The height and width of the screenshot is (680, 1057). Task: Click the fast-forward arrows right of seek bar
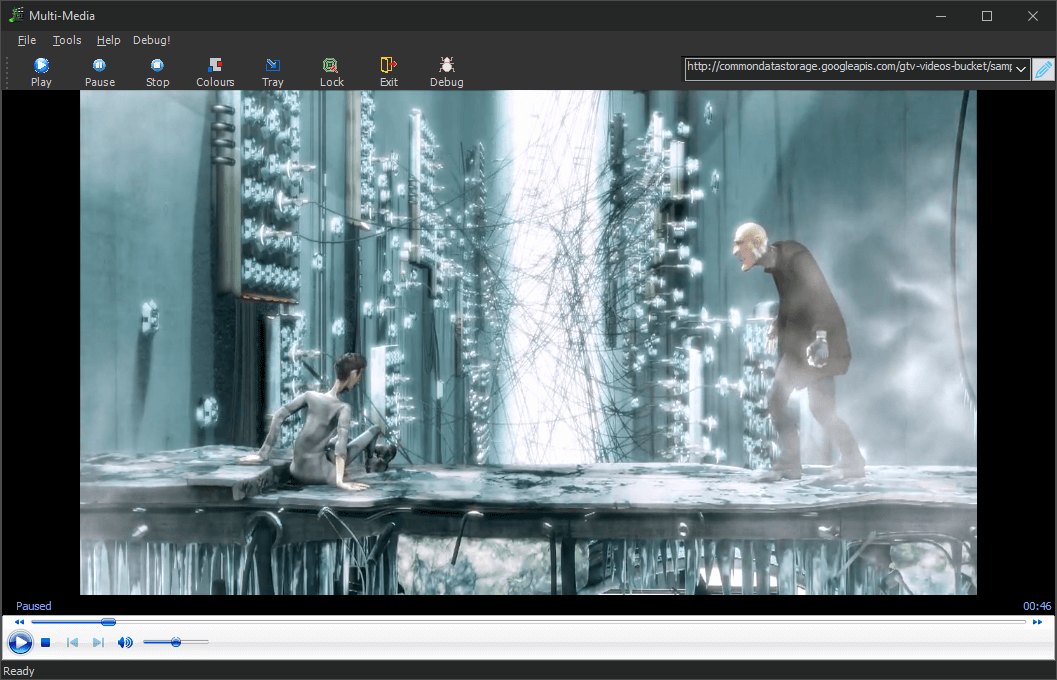point(1037,622)
